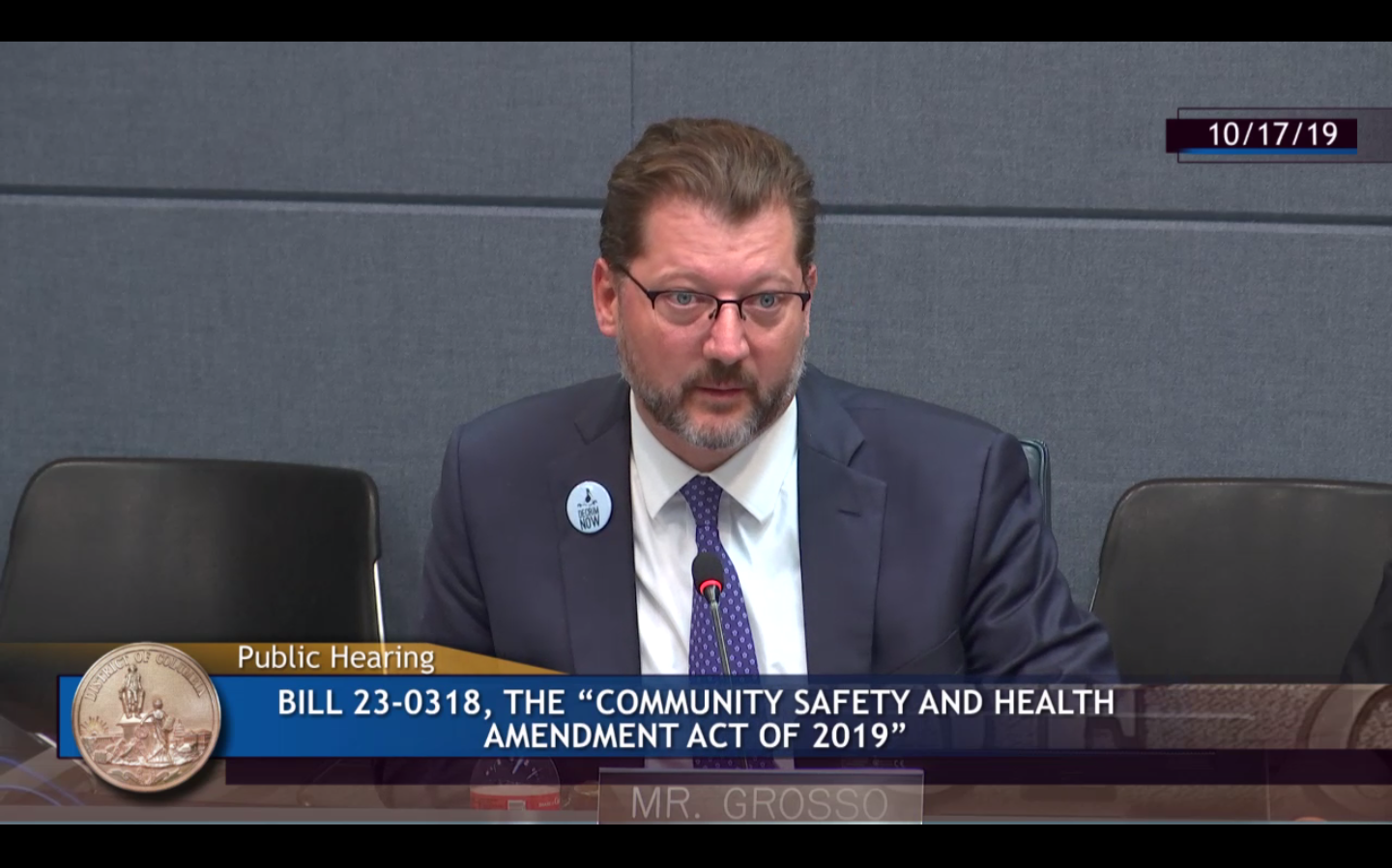Click the Bill 23-0318 title text

(695, 702)
